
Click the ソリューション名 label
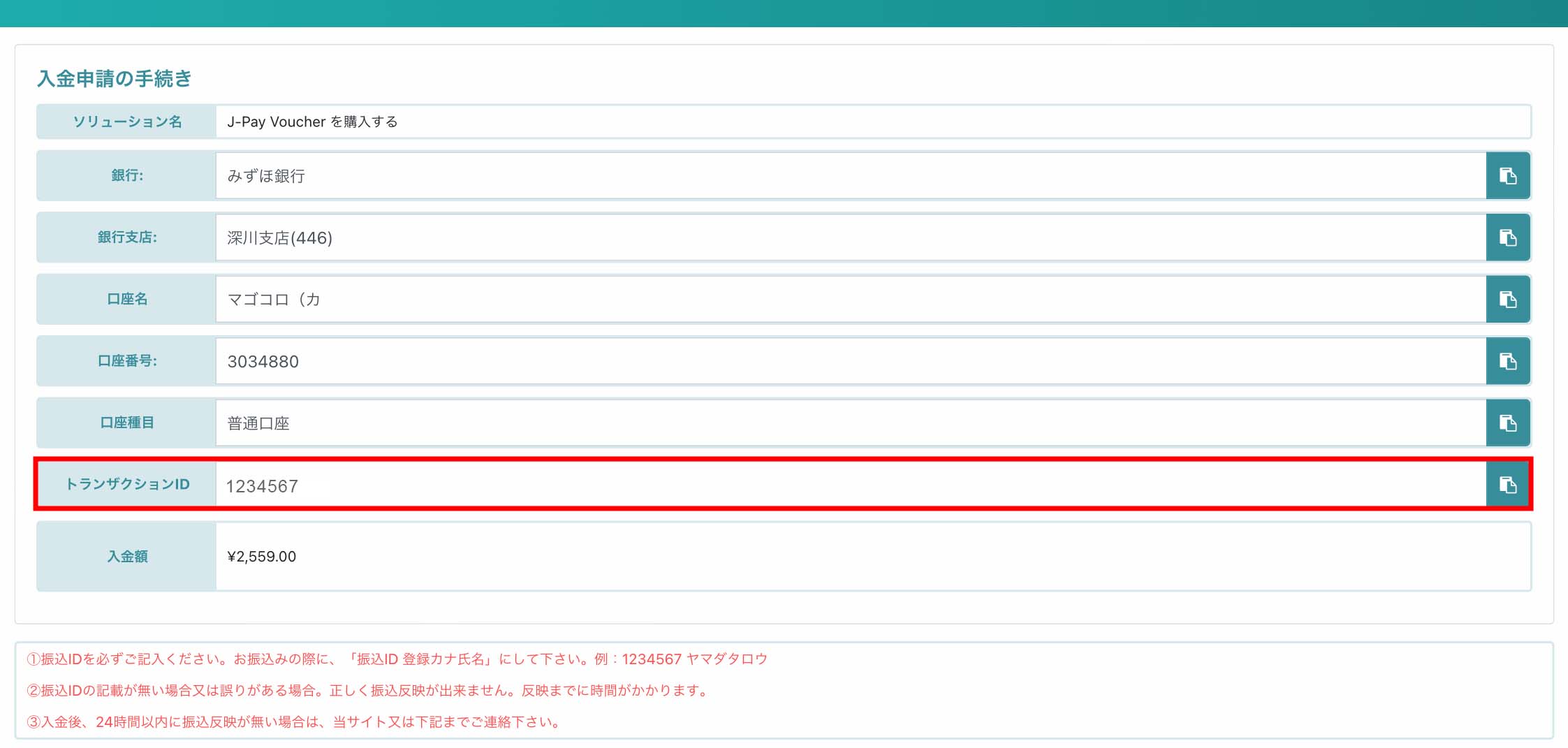(x=127, y=122)
